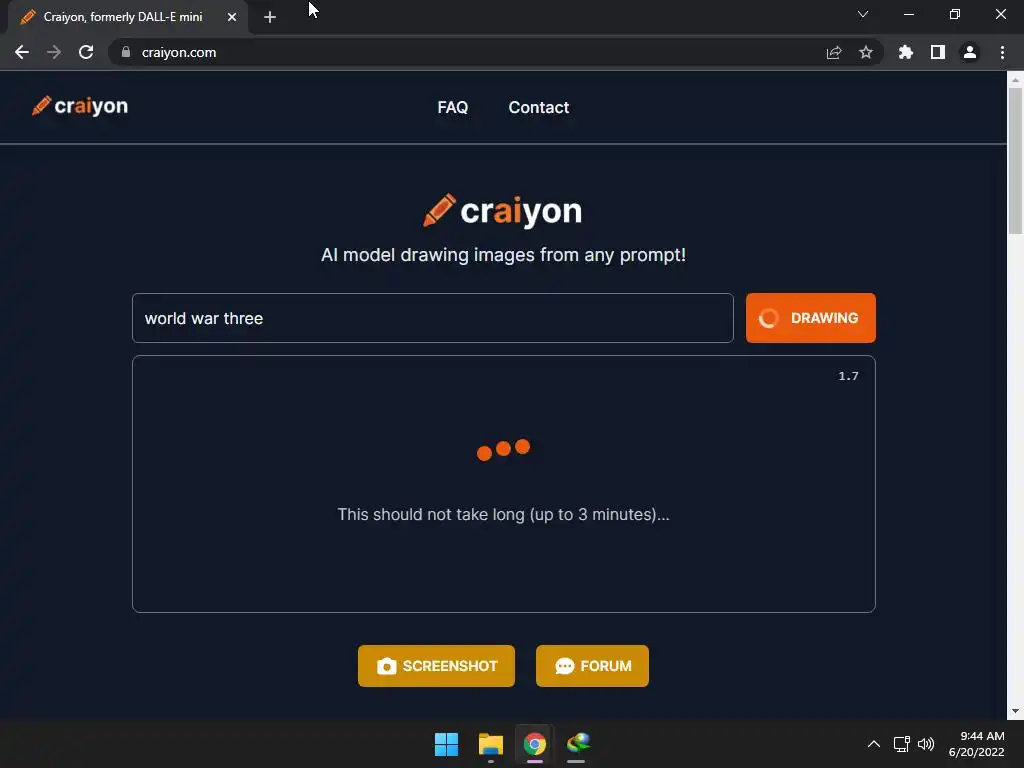
Task: Open the Chrome profile avatar
Action: [970, 52]
